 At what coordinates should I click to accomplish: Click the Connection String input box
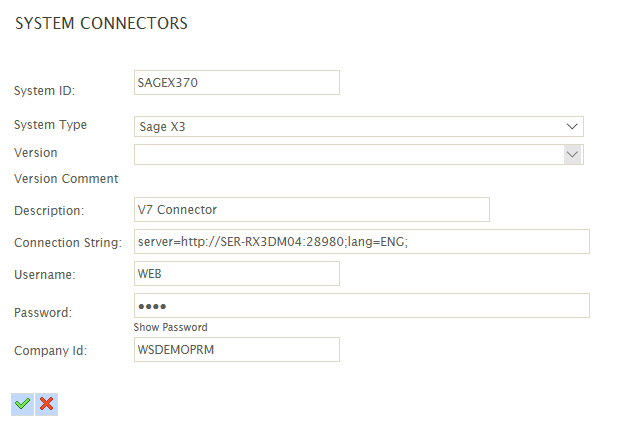click(x=361, y=242)
